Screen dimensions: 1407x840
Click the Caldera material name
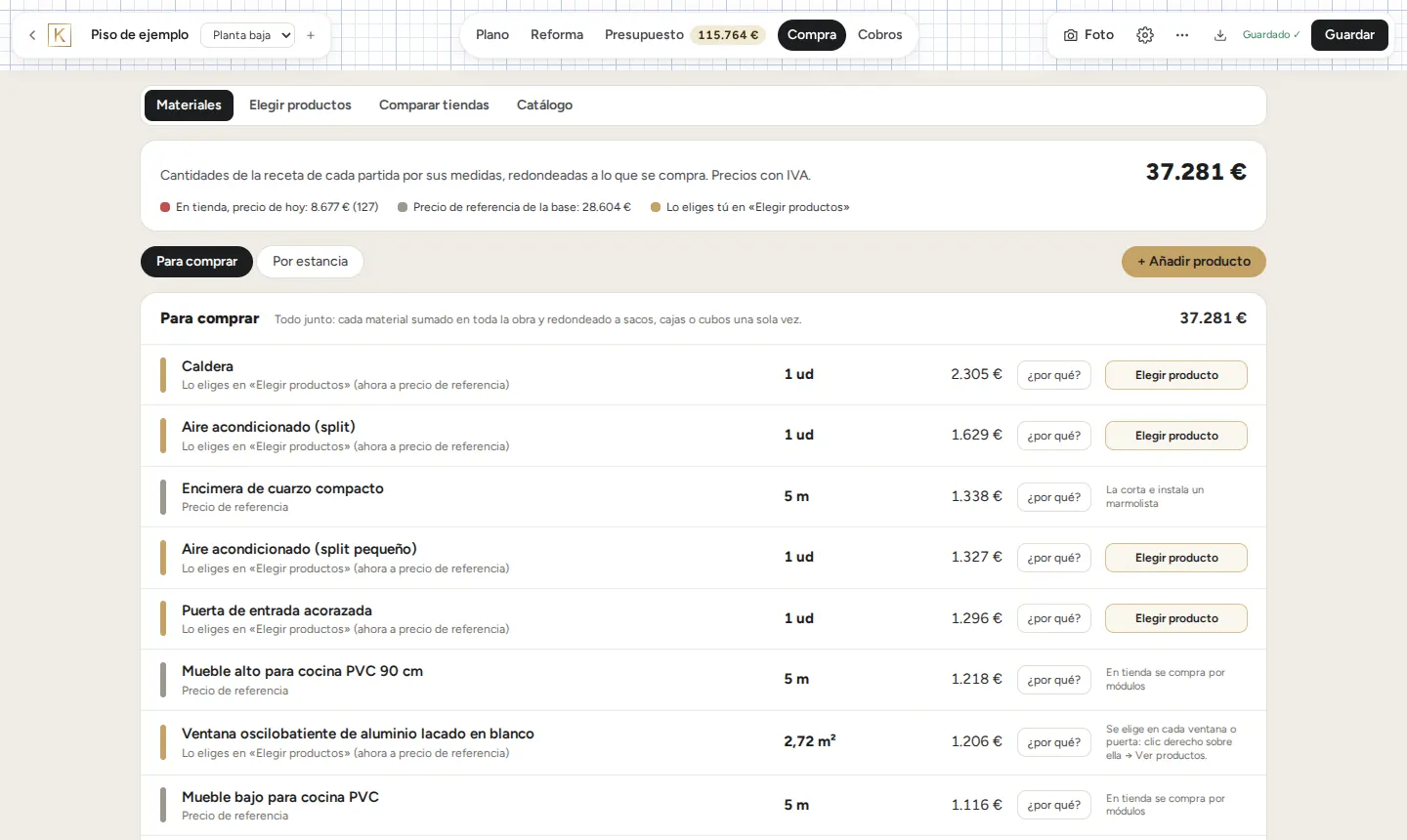click(207, 366)
